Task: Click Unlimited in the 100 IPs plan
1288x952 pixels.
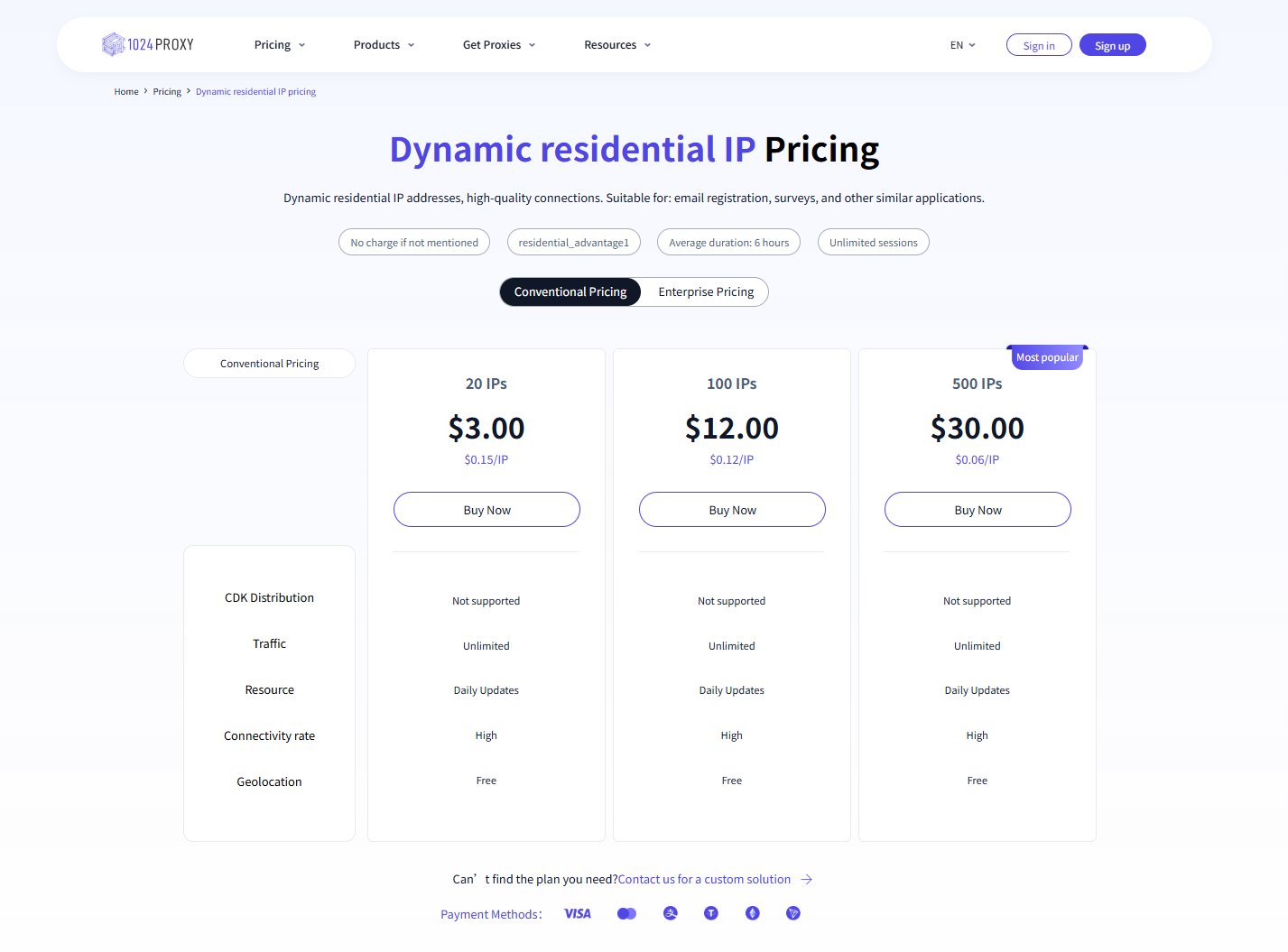Action: click(x=732, y=646)
